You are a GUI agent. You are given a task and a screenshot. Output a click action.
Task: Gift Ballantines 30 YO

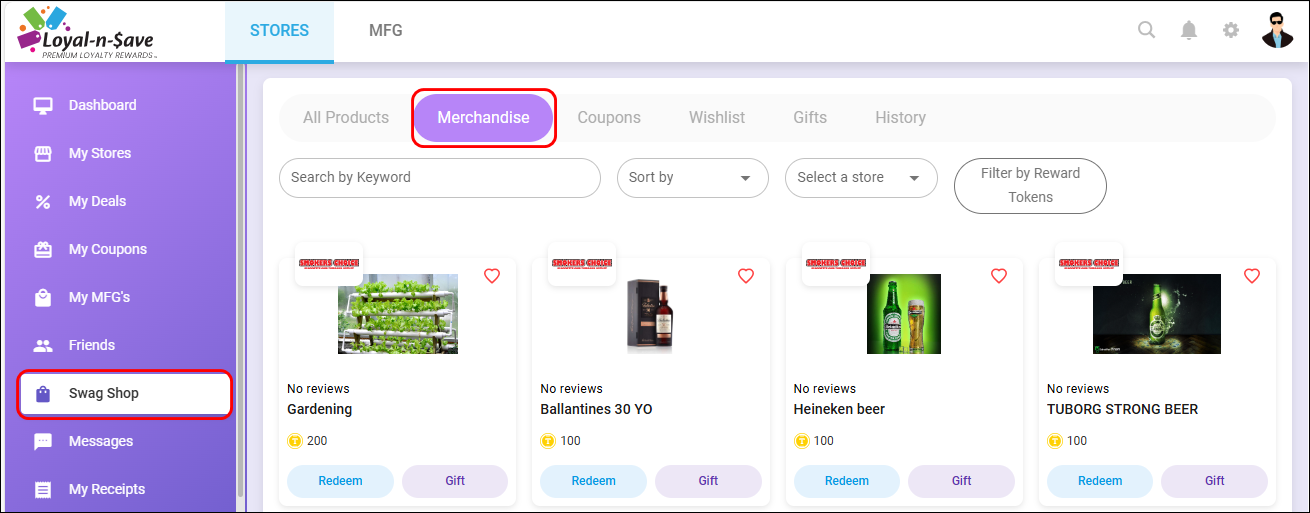(708, 481)
